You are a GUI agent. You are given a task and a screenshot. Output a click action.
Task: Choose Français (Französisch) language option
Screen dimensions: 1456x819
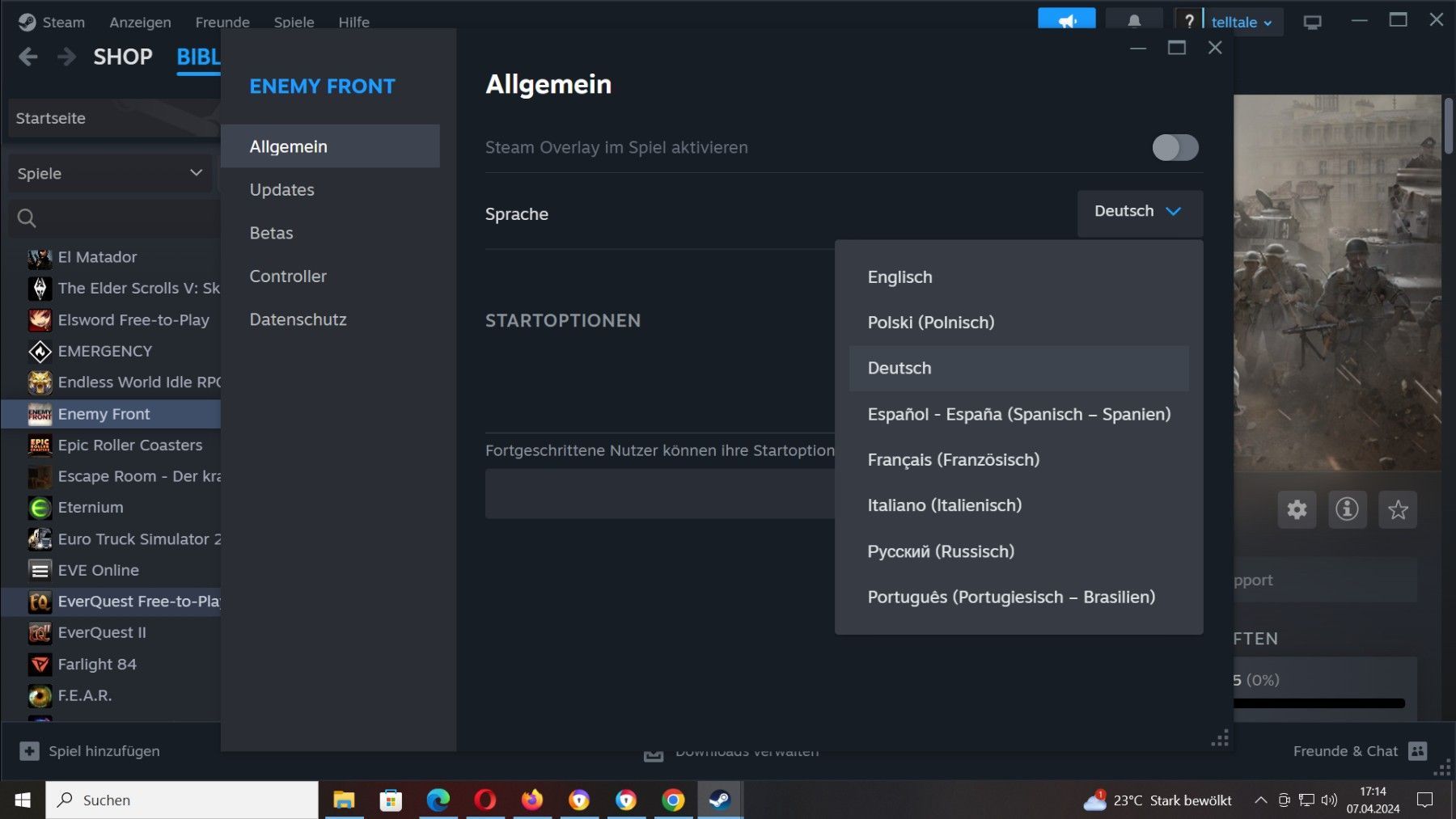pyautogui.click(x=953, y=460)
